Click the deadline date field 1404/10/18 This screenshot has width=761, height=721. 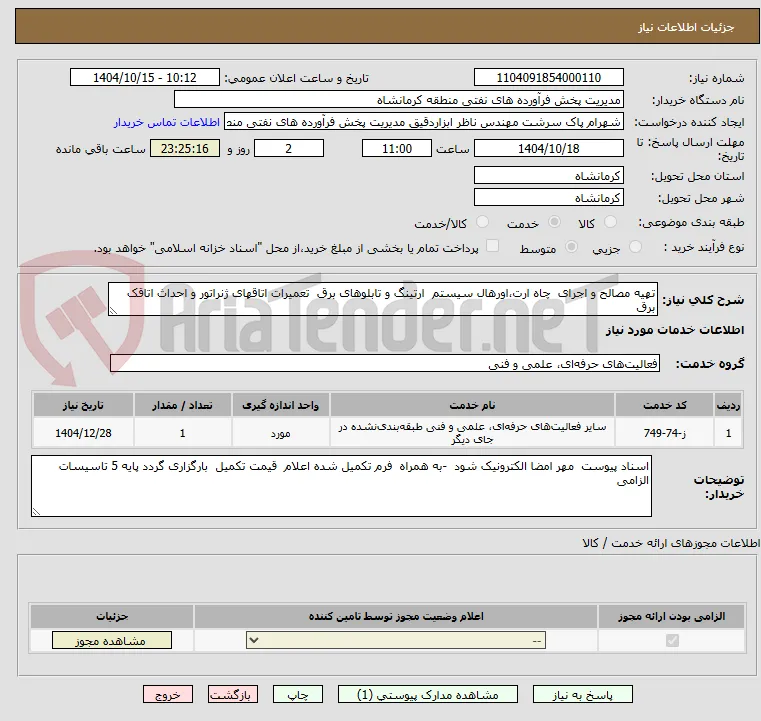pos(548,148)
